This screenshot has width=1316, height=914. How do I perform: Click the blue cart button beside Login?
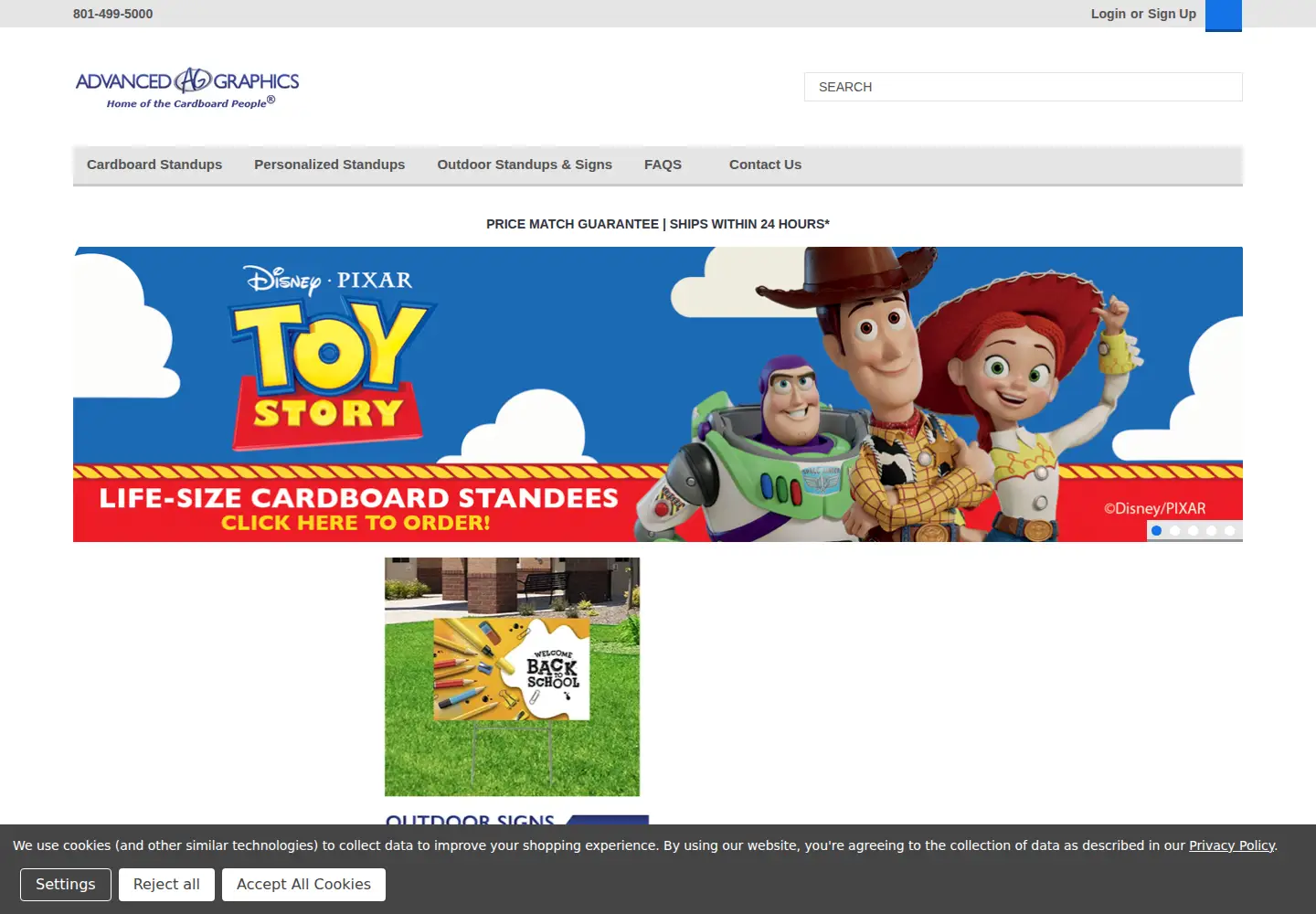click(1223, 16)
